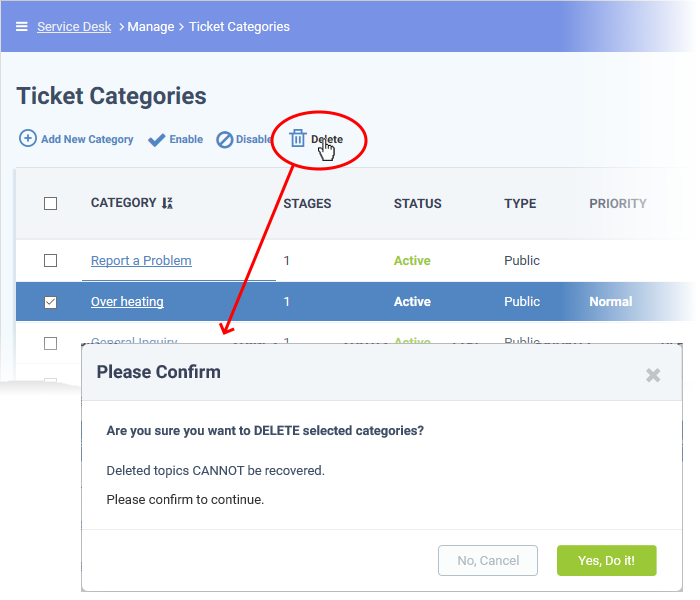
Task: Click the Disable circle-slash icon
Action: 225,140
